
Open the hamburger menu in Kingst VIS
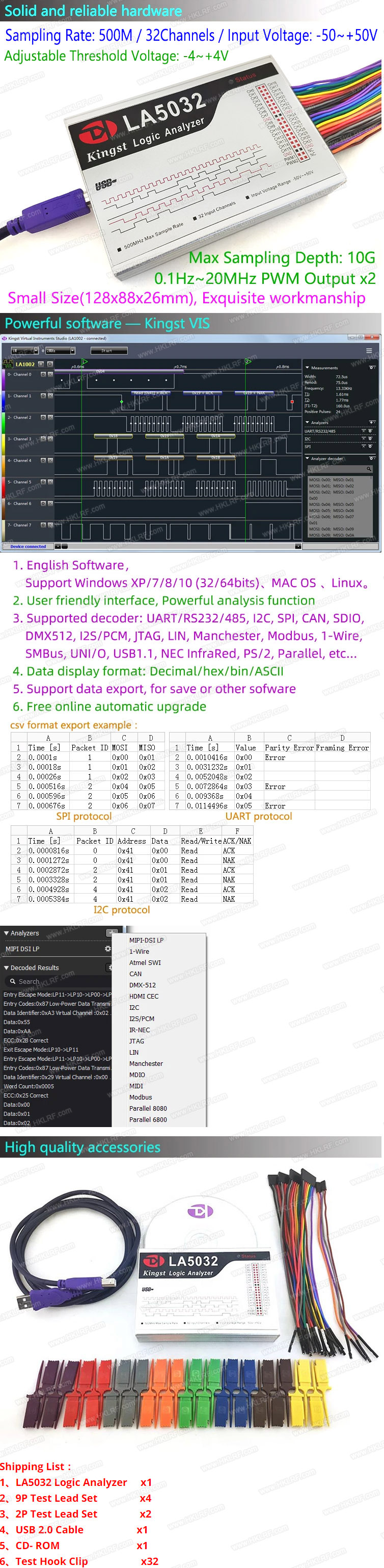[x=369, y=351]
